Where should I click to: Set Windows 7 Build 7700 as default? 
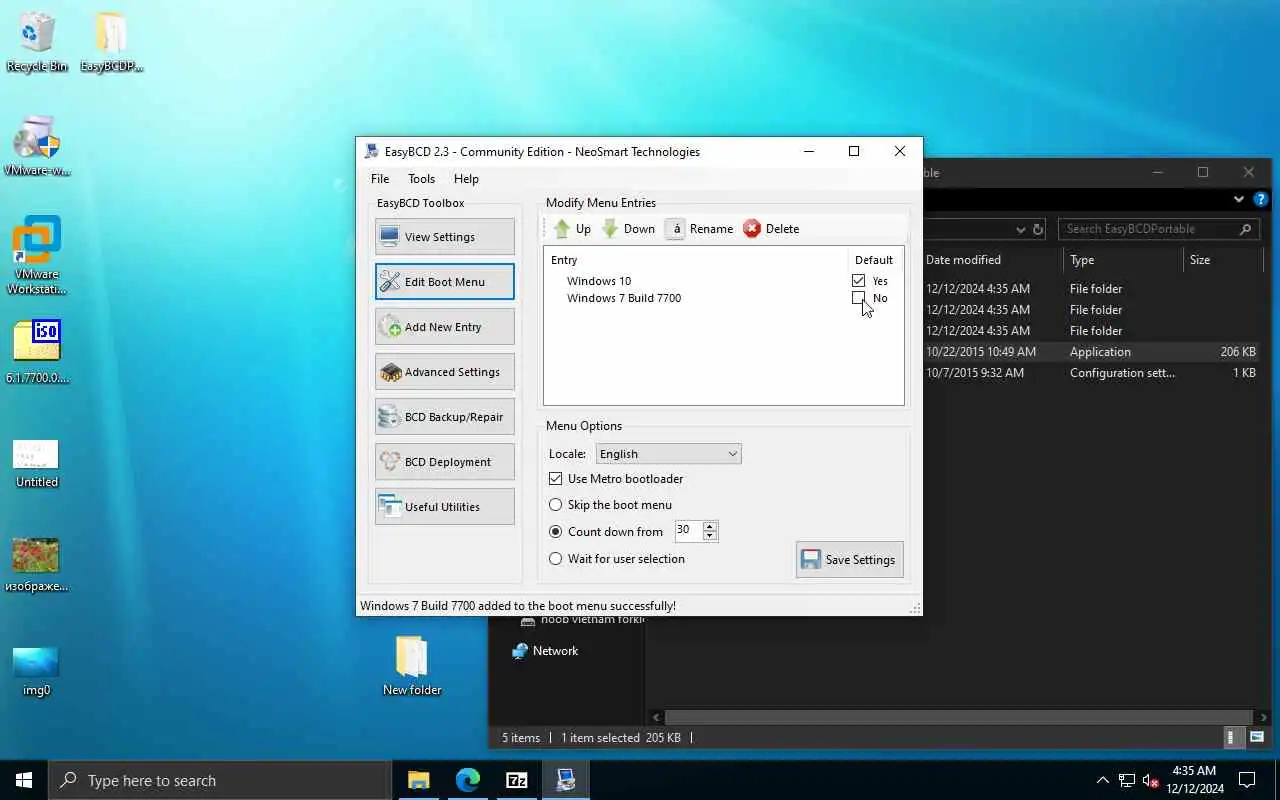click(858, 298)
